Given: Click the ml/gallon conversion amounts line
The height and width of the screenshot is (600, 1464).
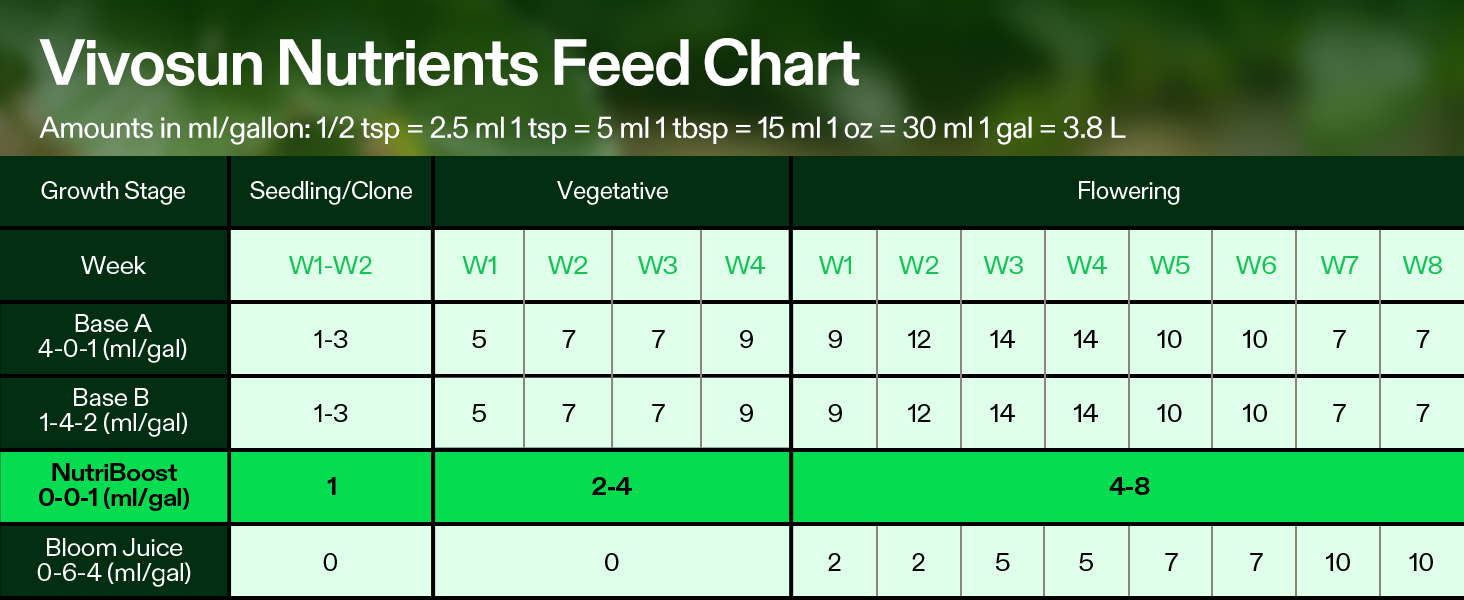Looking at the screenshot, I should (x=583, y=129).
